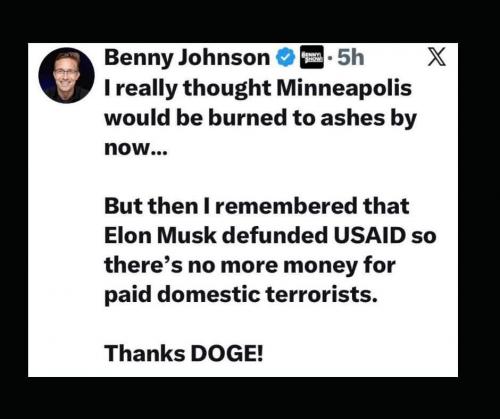Screen dimensions: 500x419
Task: Open Benny Johnson's profile picture
Action: (66, 75)
